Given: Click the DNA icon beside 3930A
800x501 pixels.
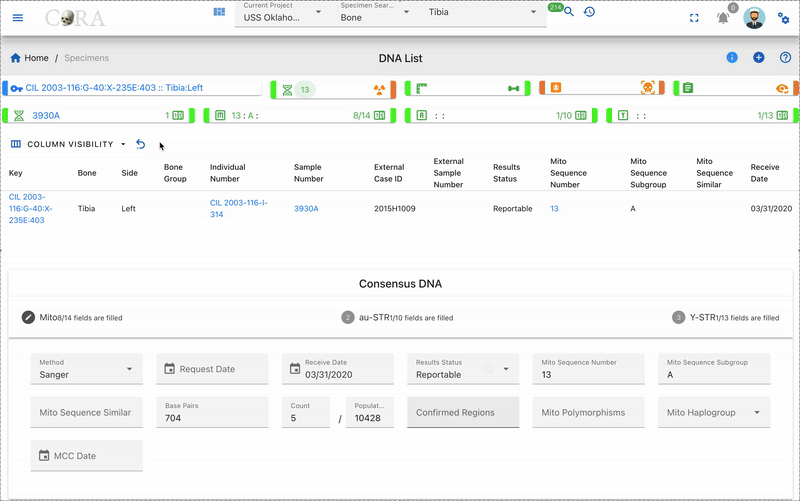Looking at the screenshot, I should (19, 116).
